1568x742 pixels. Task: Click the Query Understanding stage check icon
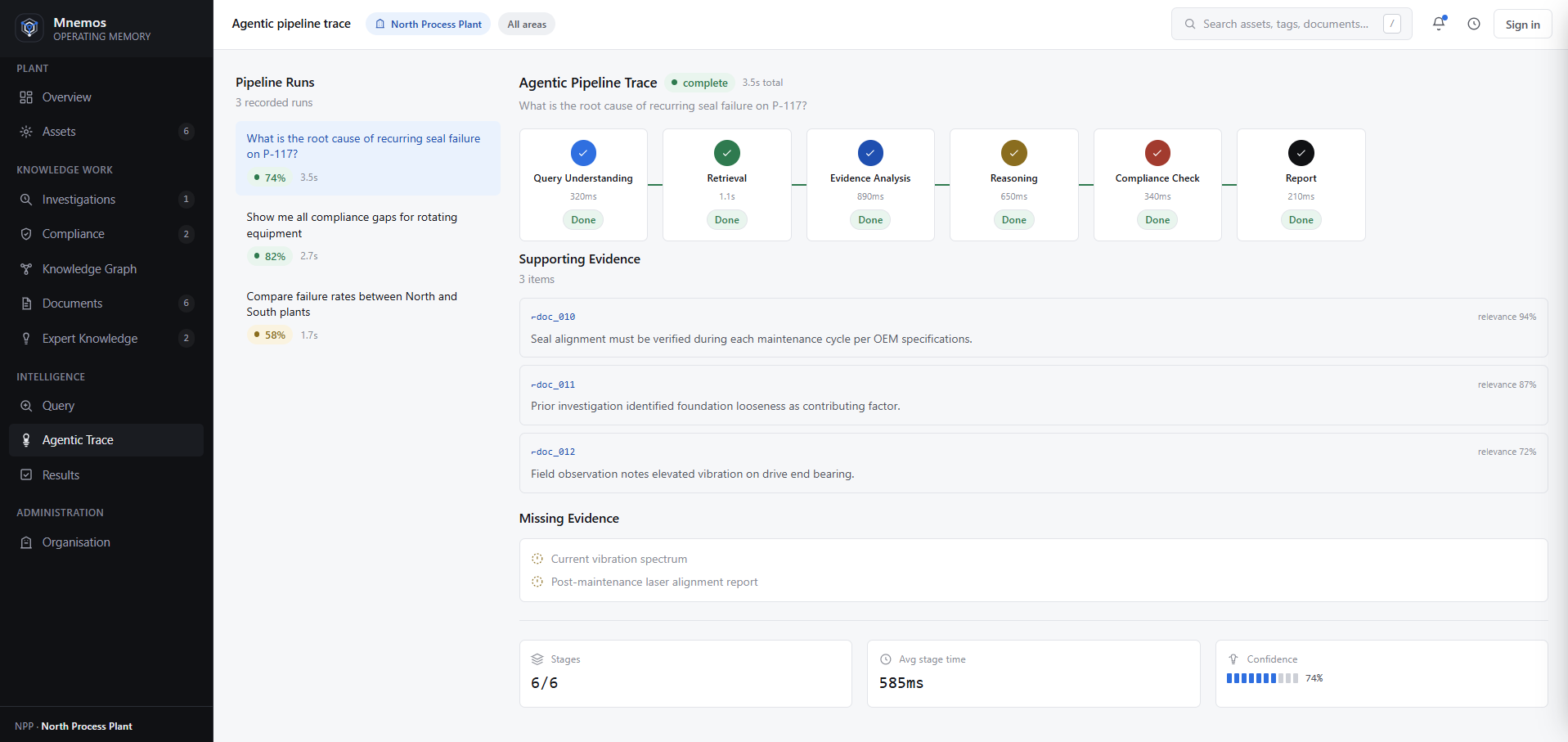point(583,153)
